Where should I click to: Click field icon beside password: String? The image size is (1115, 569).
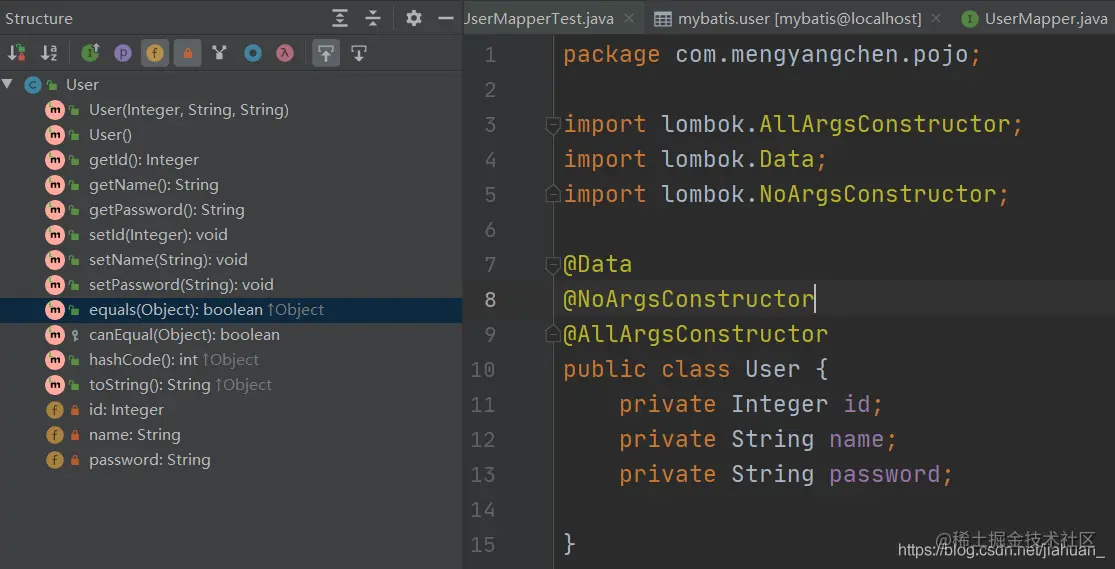55,459
